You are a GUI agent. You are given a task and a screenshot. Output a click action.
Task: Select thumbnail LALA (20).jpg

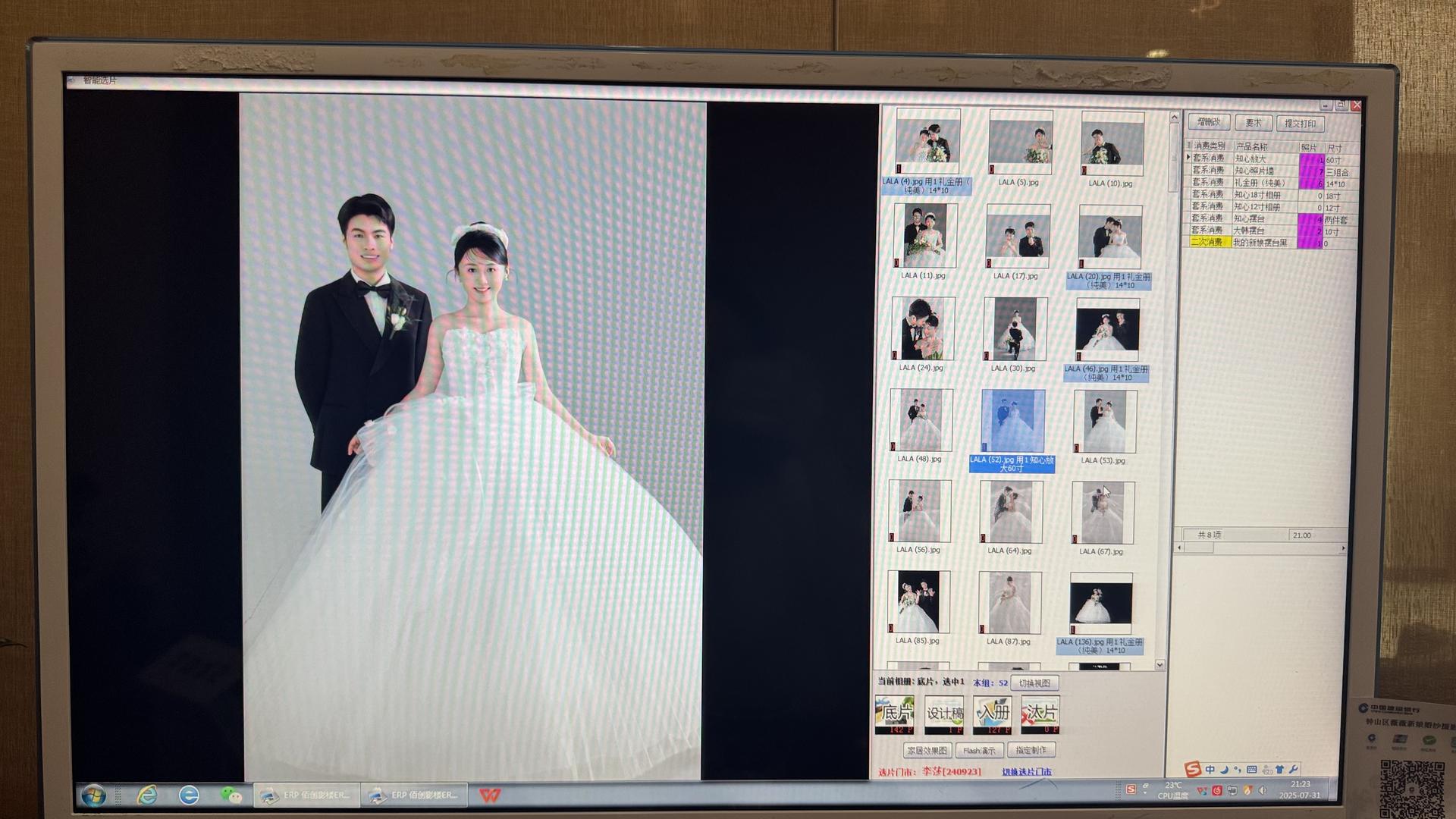coord(1110,237)
